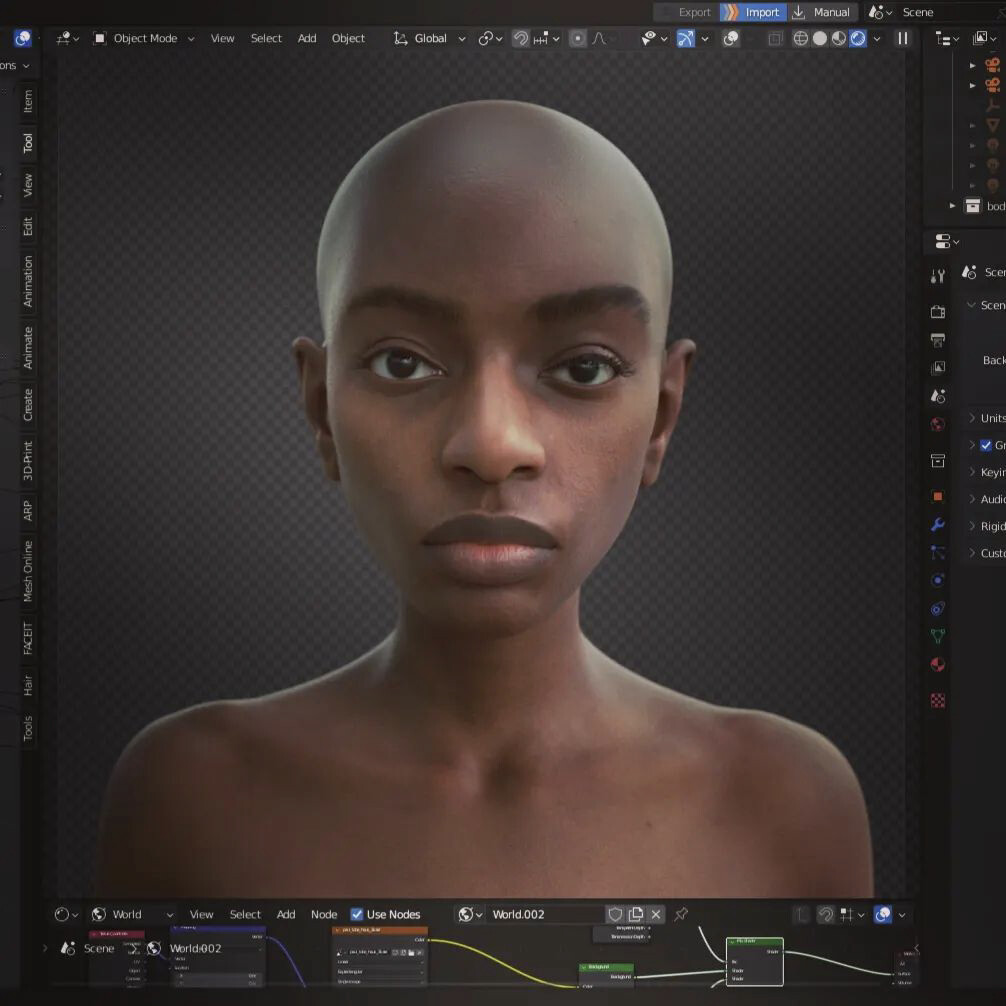
Task: Unlink World.002 with the X button
Action: point(656,914)
